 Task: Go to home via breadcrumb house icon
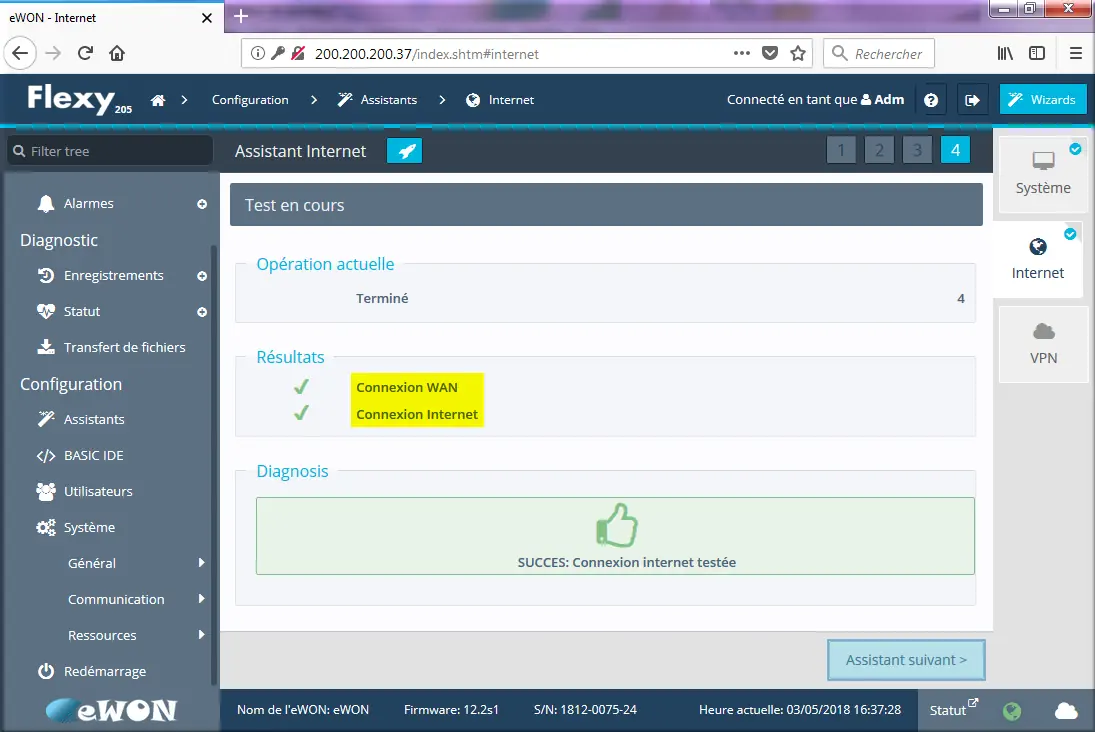(x=158, y=100)
